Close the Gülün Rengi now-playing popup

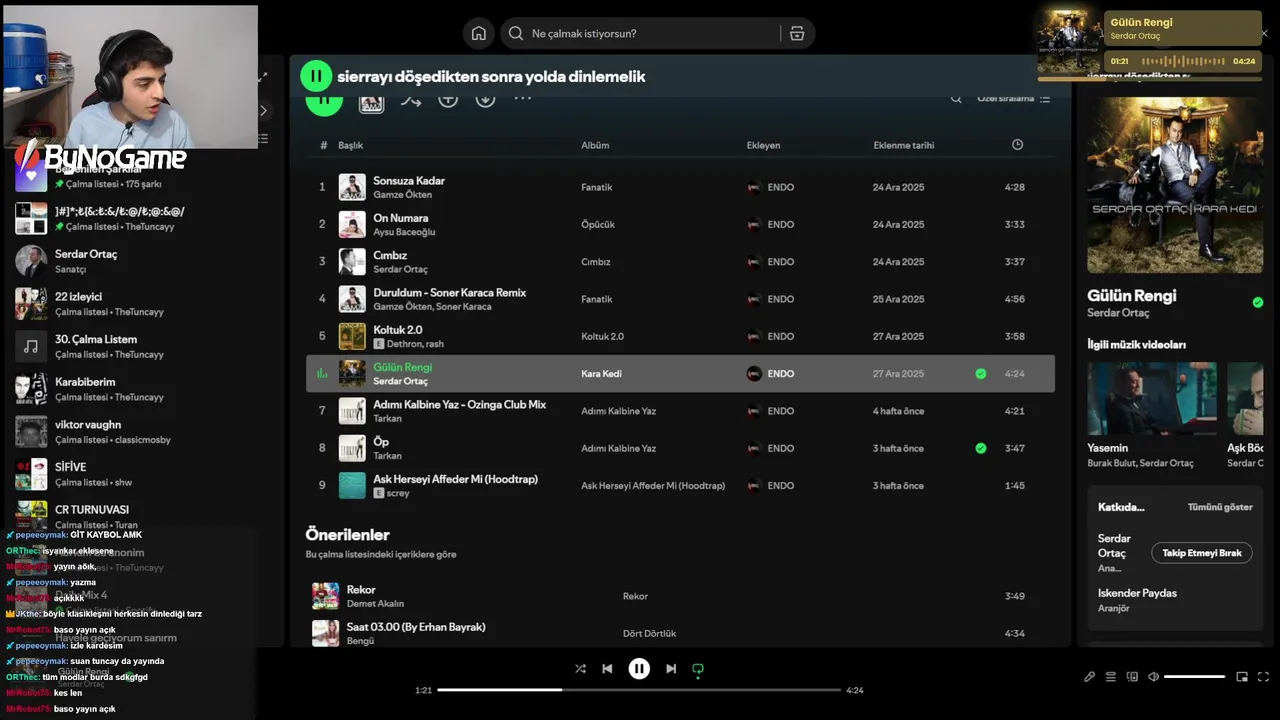click(x=1264, y=34)
